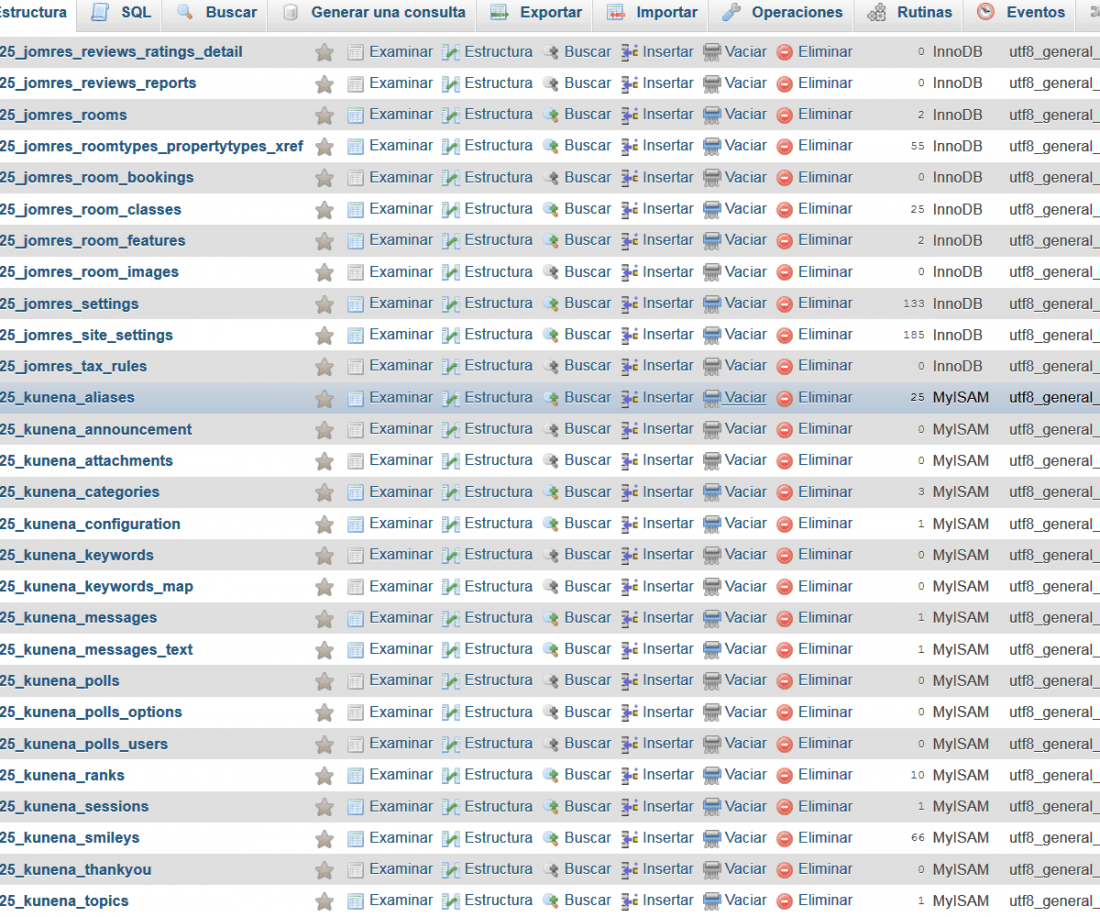The height and width of the screenshot is (917, 1100).
Task: Click Examinar icon in 25_kunena_thankyou row
Action: pos(356,871)
